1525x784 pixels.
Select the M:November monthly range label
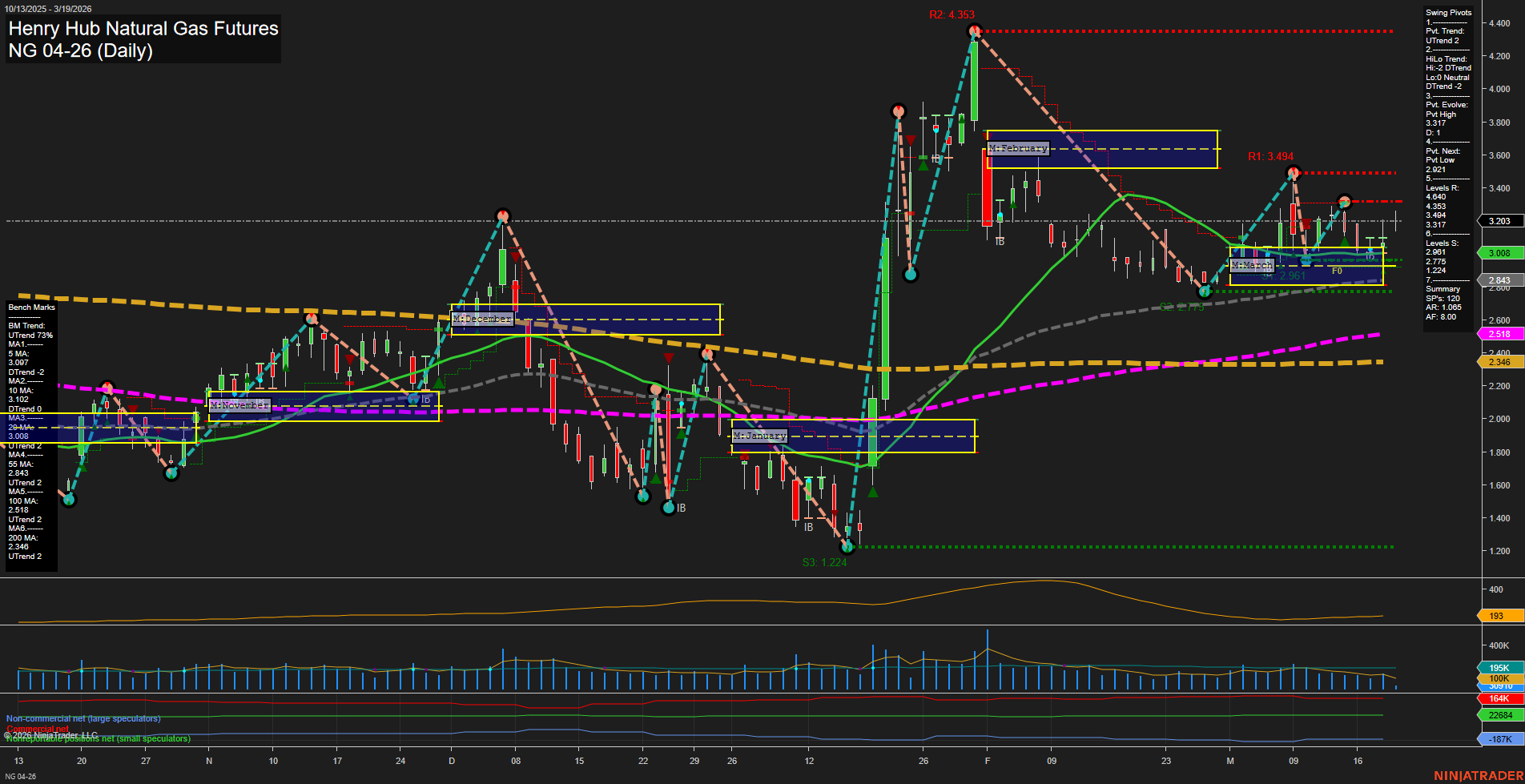coord(239,405)
